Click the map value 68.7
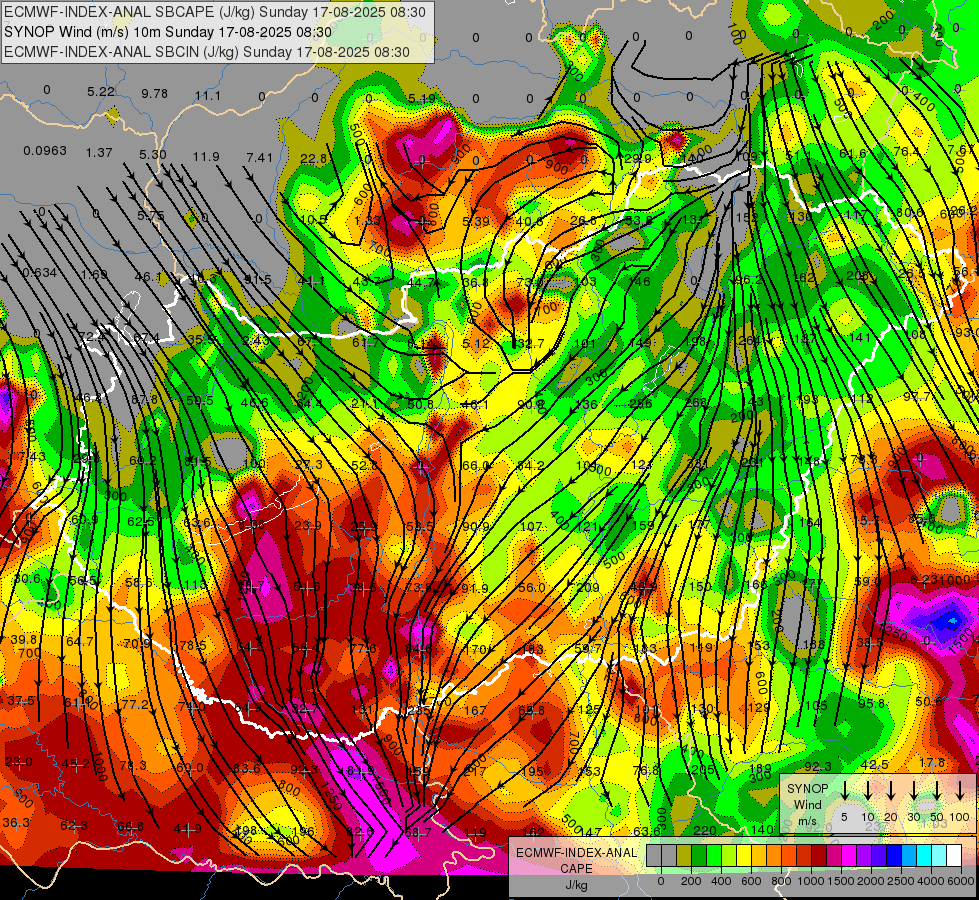This screenshot has width=979, height=900. [x=418, y=832]
